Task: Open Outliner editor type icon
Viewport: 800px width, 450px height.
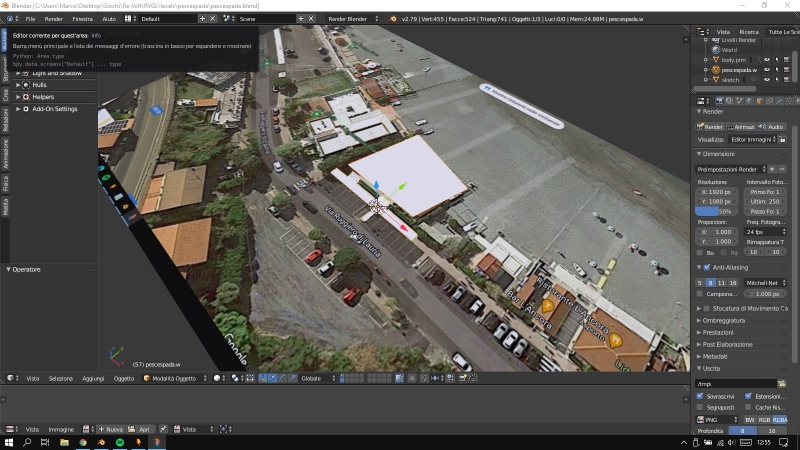Action: (703, 32)
